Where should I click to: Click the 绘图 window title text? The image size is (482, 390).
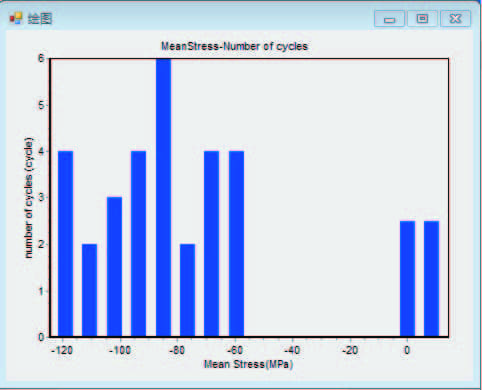point(40,18)
